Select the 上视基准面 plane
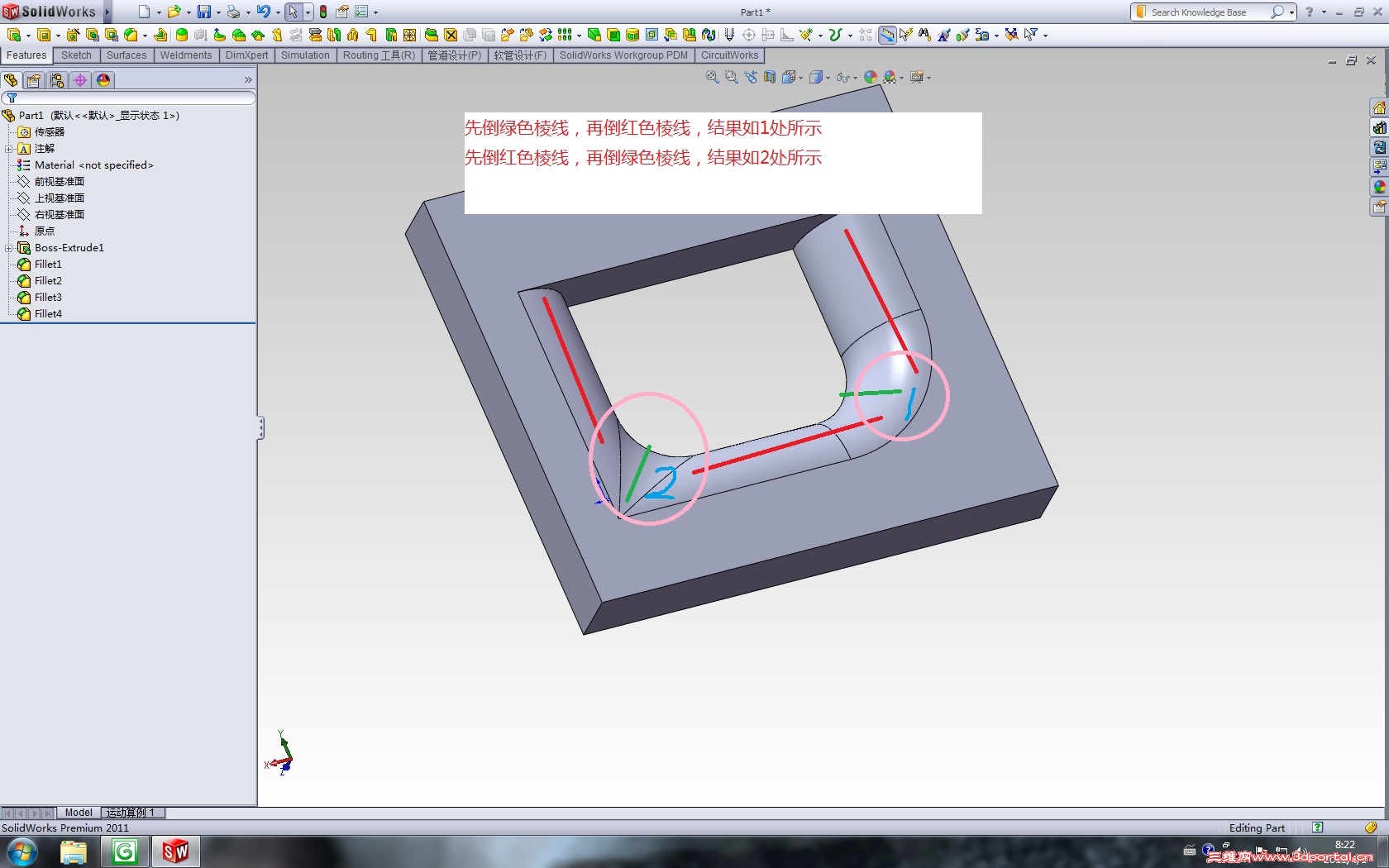 pos(59,198)
